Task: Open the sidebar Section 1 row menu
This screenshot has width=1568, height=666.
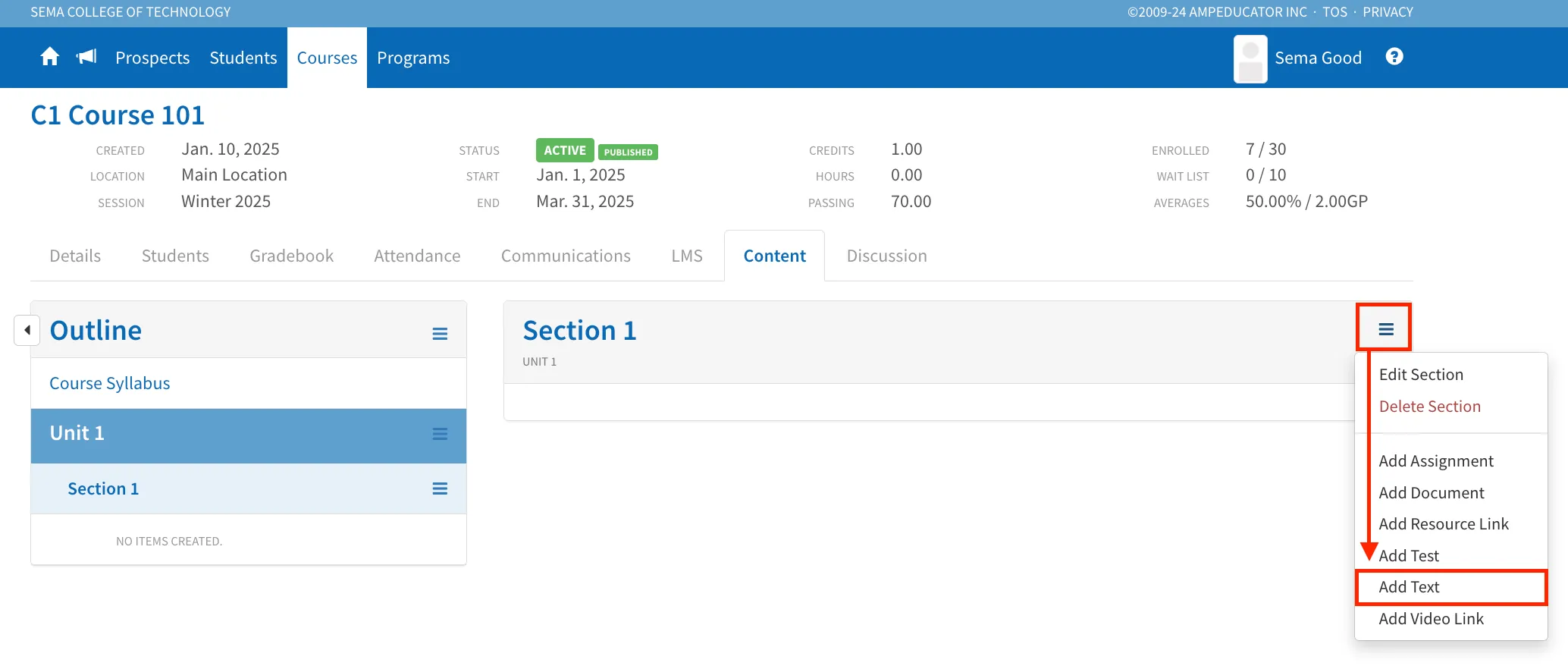Action: point(440,489)
